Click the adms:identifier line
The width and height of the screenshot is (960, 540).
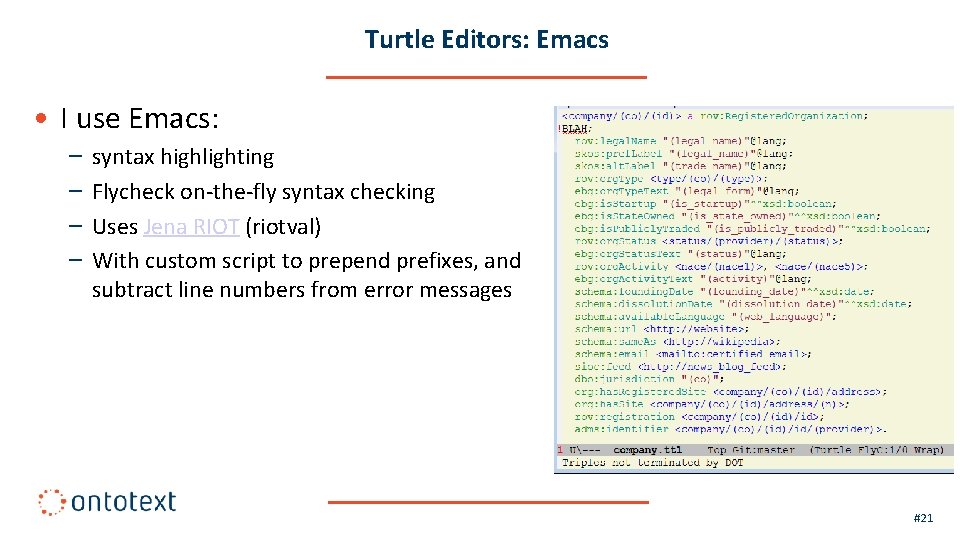pyautogui.click(x=730, y=429)
